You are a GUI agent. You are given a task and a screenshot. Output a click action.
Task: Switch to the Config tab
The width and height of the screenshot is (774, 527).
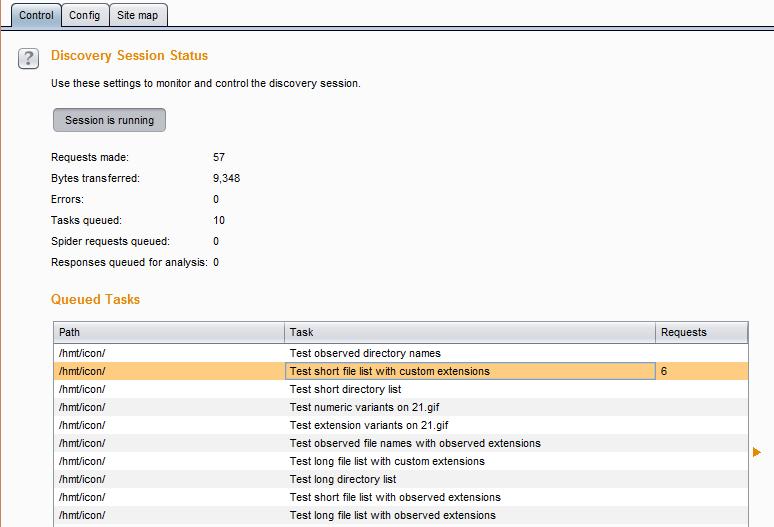pos(84,15)
